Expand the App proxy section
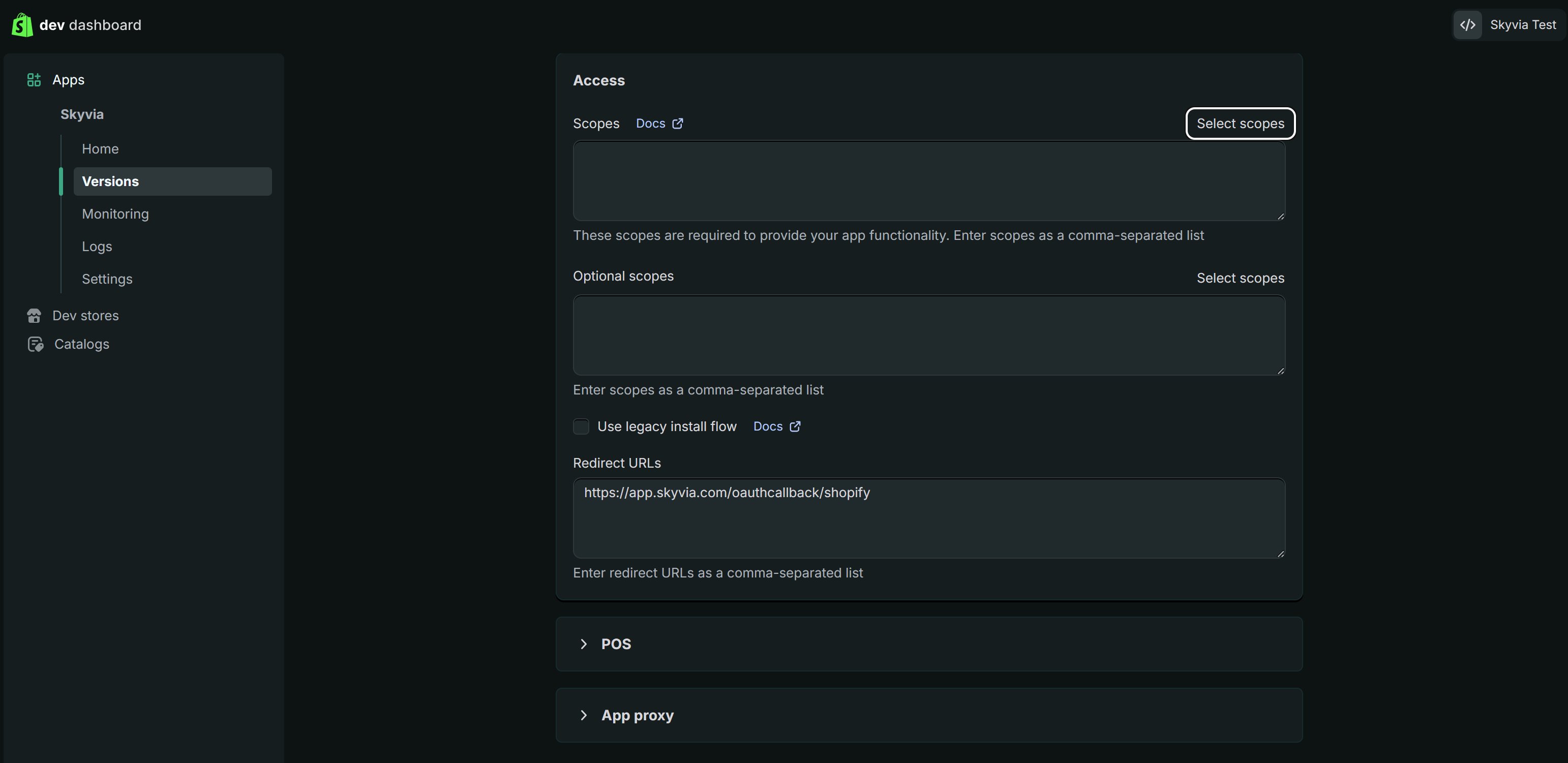Viewport: 1568px width, 763px height. tap(637, 715)
